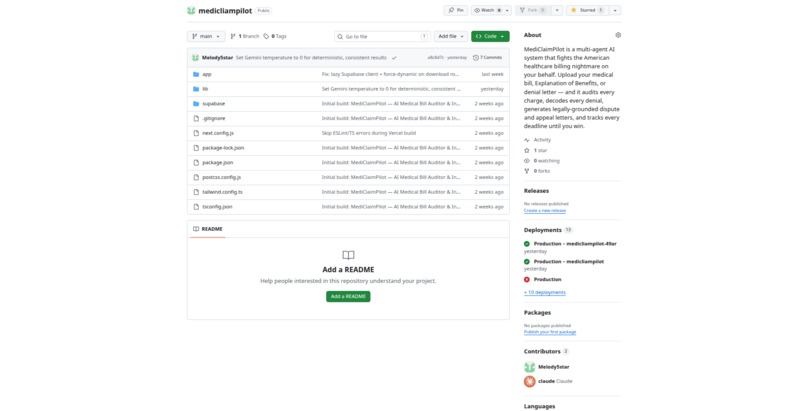Click Create a new release link
The width and height of the screenshot is (806, 411).
pos(545,211)
